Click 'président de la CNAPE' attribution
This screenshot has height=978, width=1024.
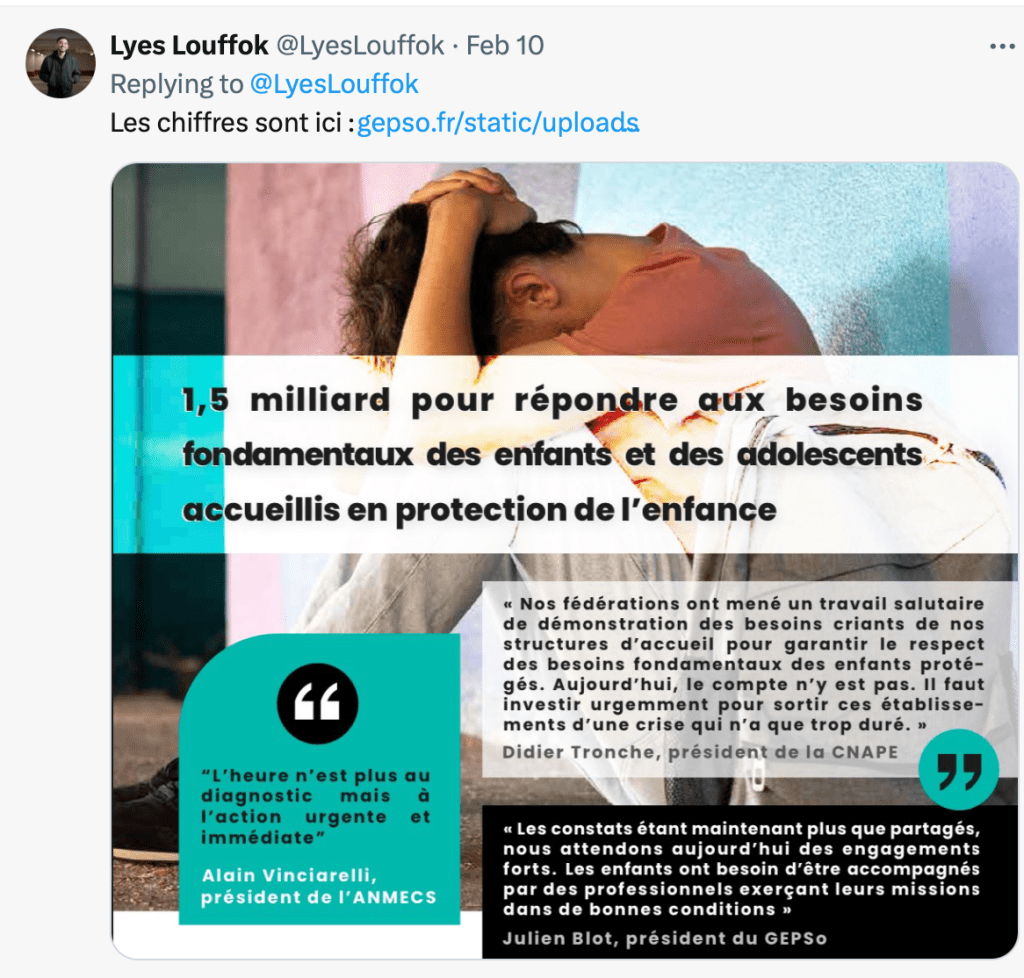(783, 752)
